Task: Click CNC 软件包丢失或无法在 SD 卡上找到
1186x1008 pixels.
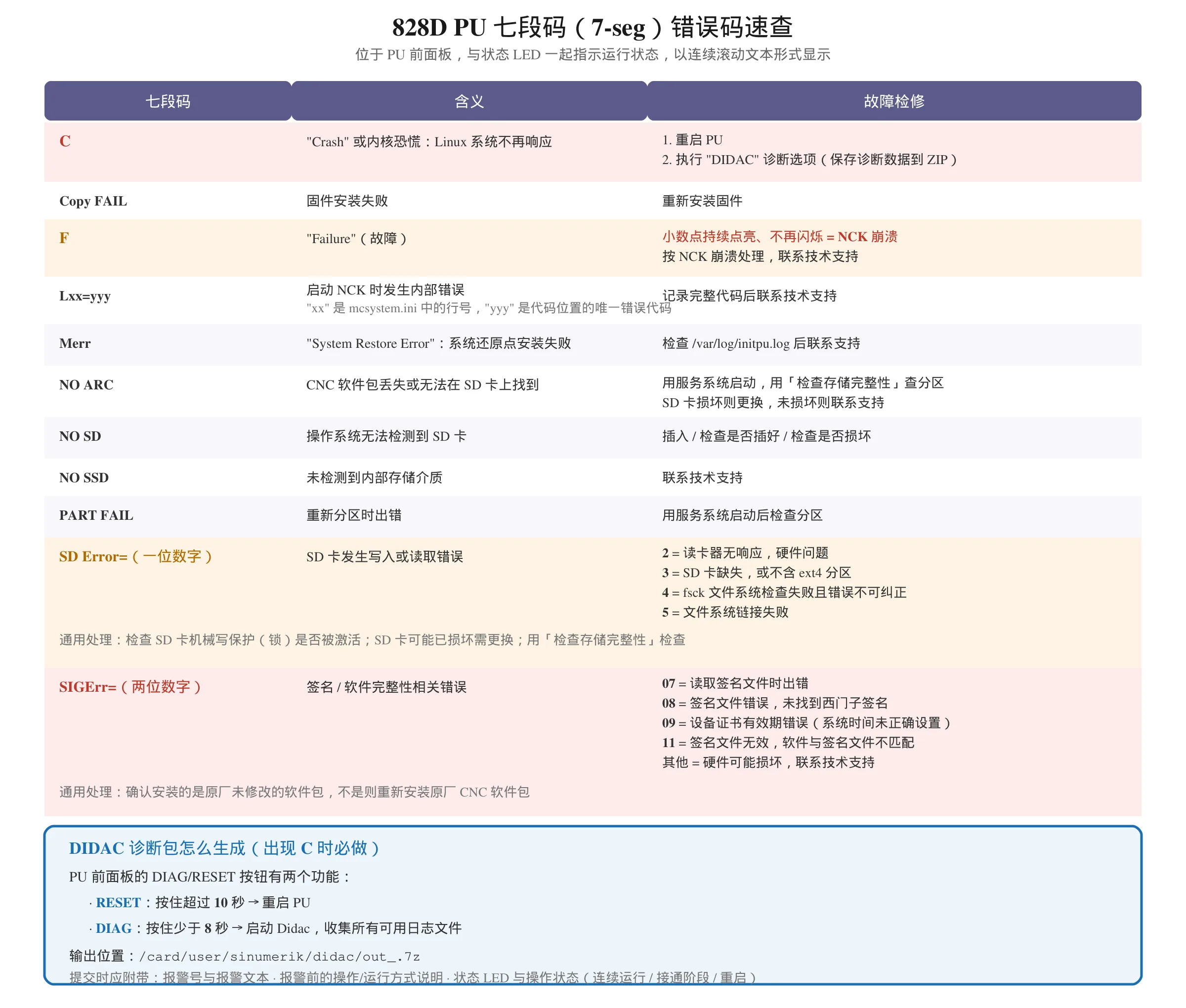Action: pyautogui.click(x=423, y=384)
